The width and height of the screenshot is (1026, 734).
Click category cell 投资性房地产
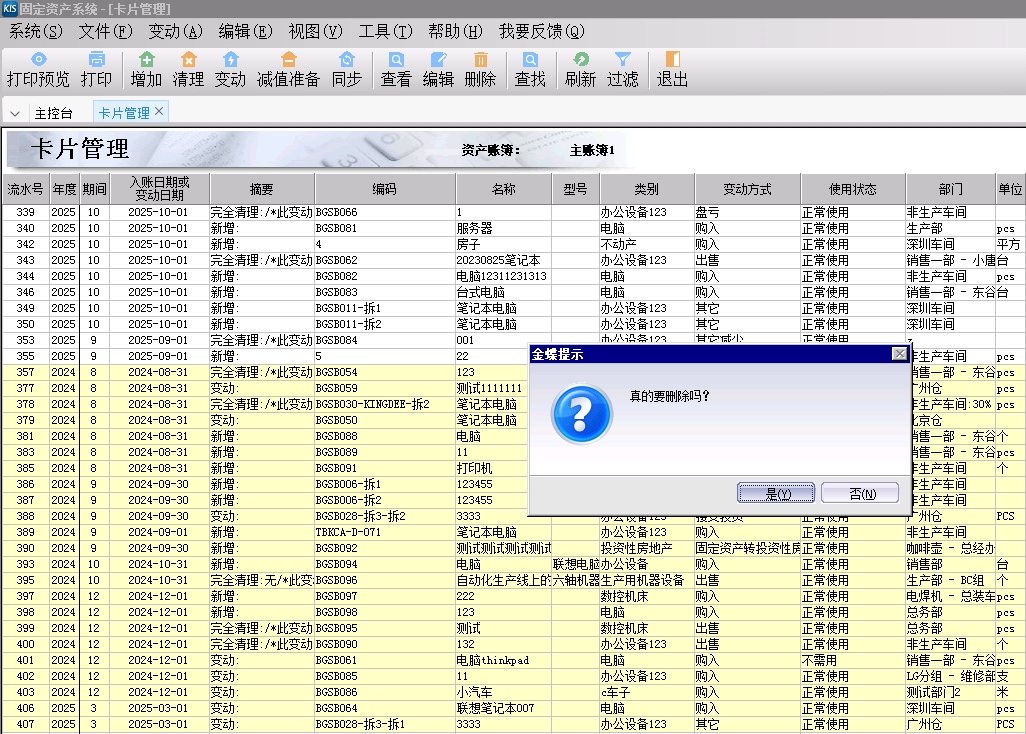[x=647, y=548]
